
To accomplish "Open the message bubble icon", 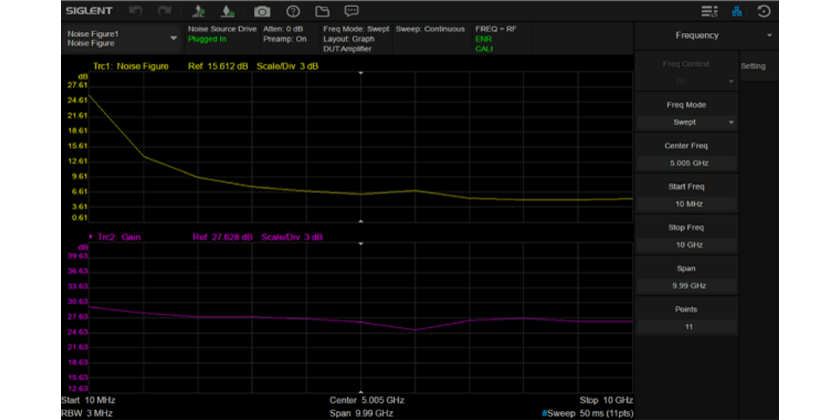I will (x=351, y=11).
